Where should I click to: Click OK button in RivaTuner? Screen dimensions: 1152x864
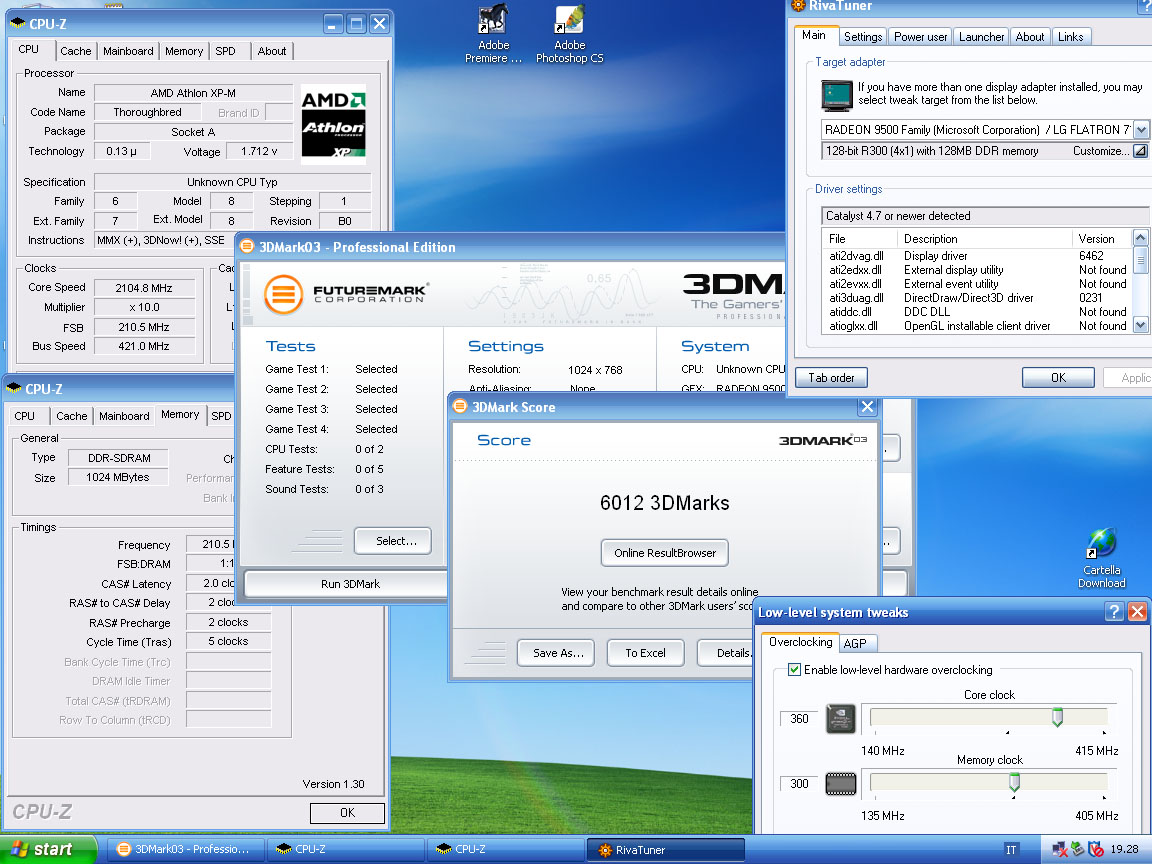1058,378
